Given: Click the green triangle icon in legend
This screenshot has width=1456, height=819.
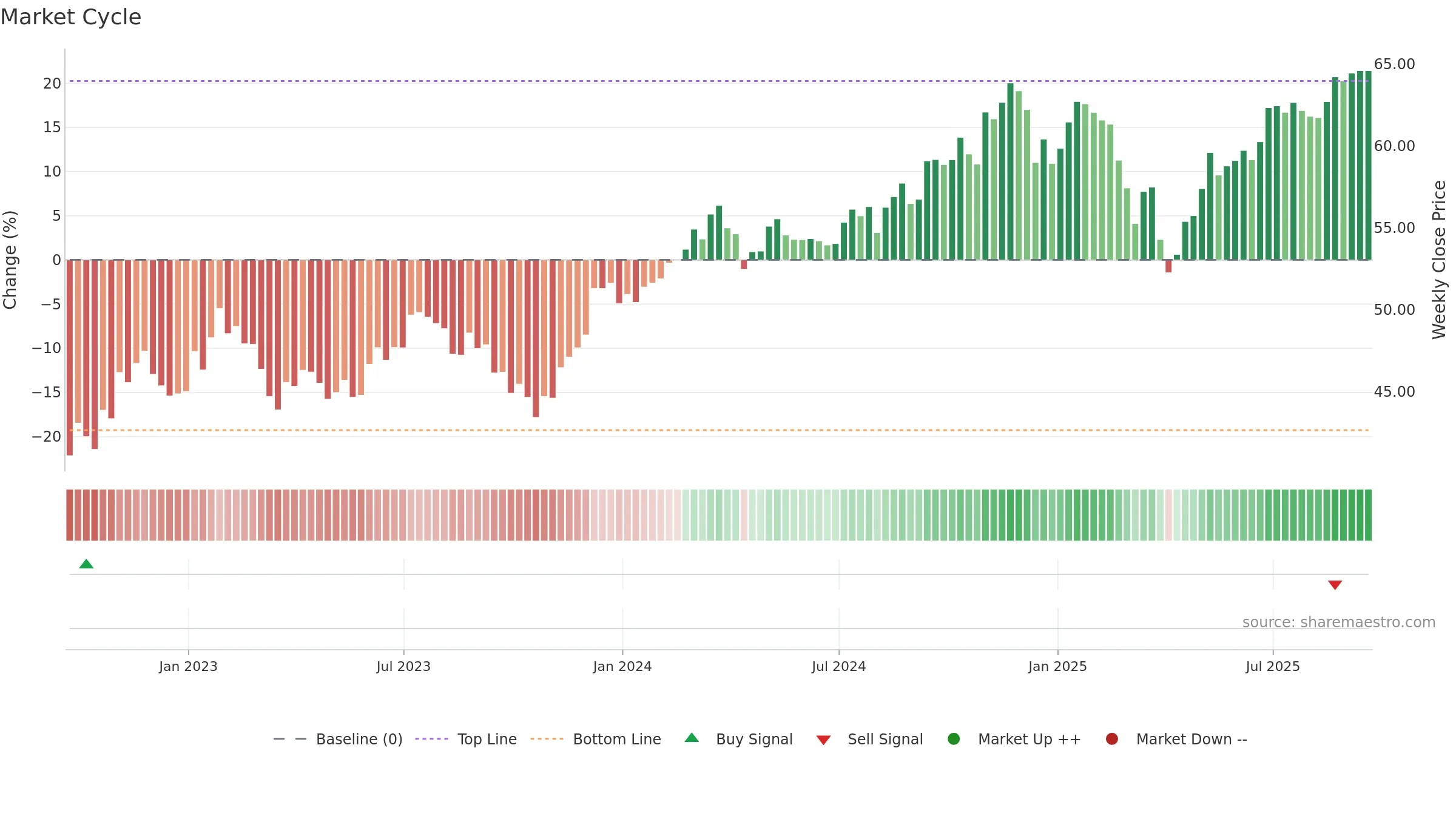Looking at the screenshot, I should [692, 738].
